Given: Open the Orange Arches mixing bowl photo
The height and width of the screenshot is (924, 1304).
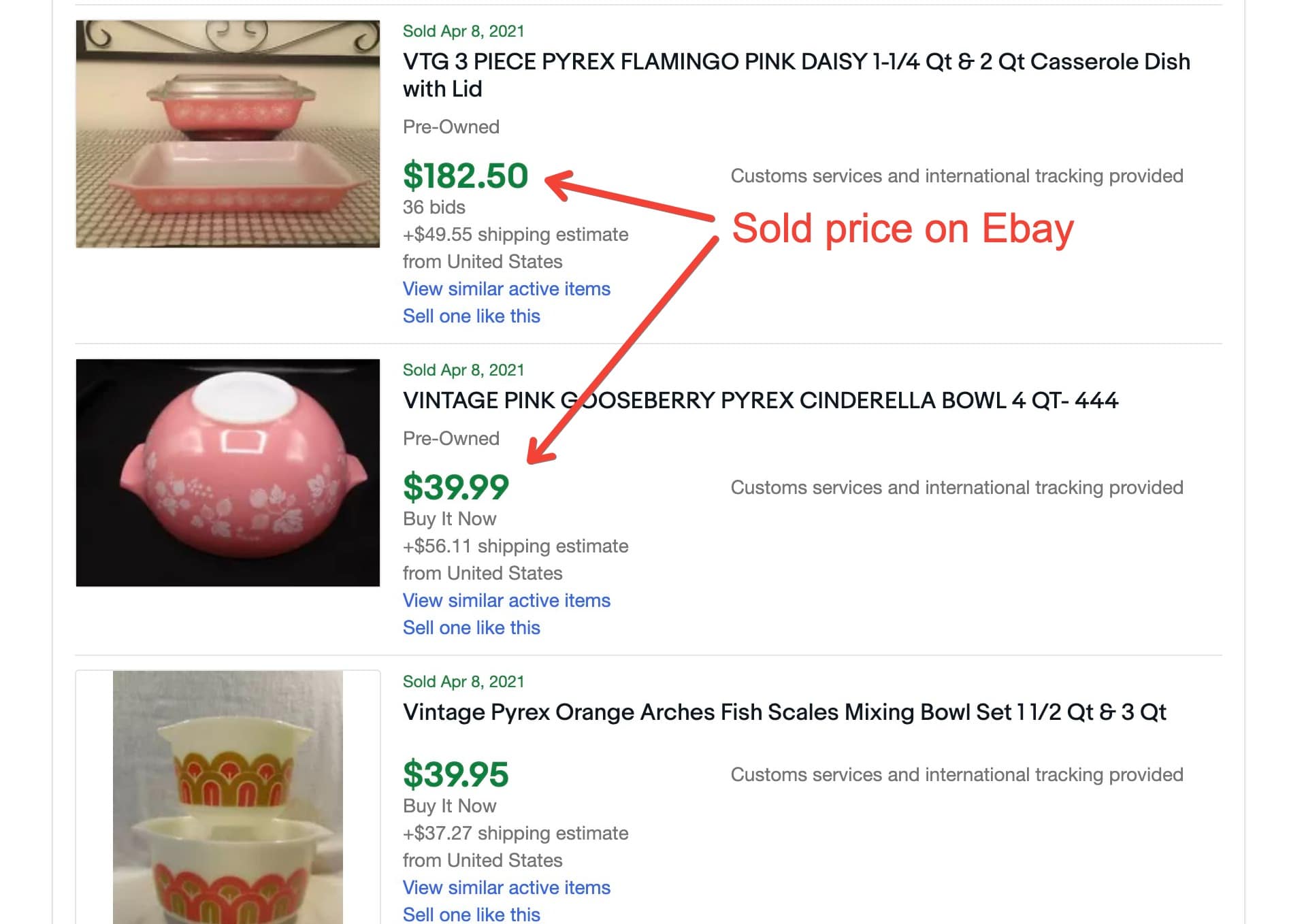Looking at the screenshot, I should [x=227, y=796].
